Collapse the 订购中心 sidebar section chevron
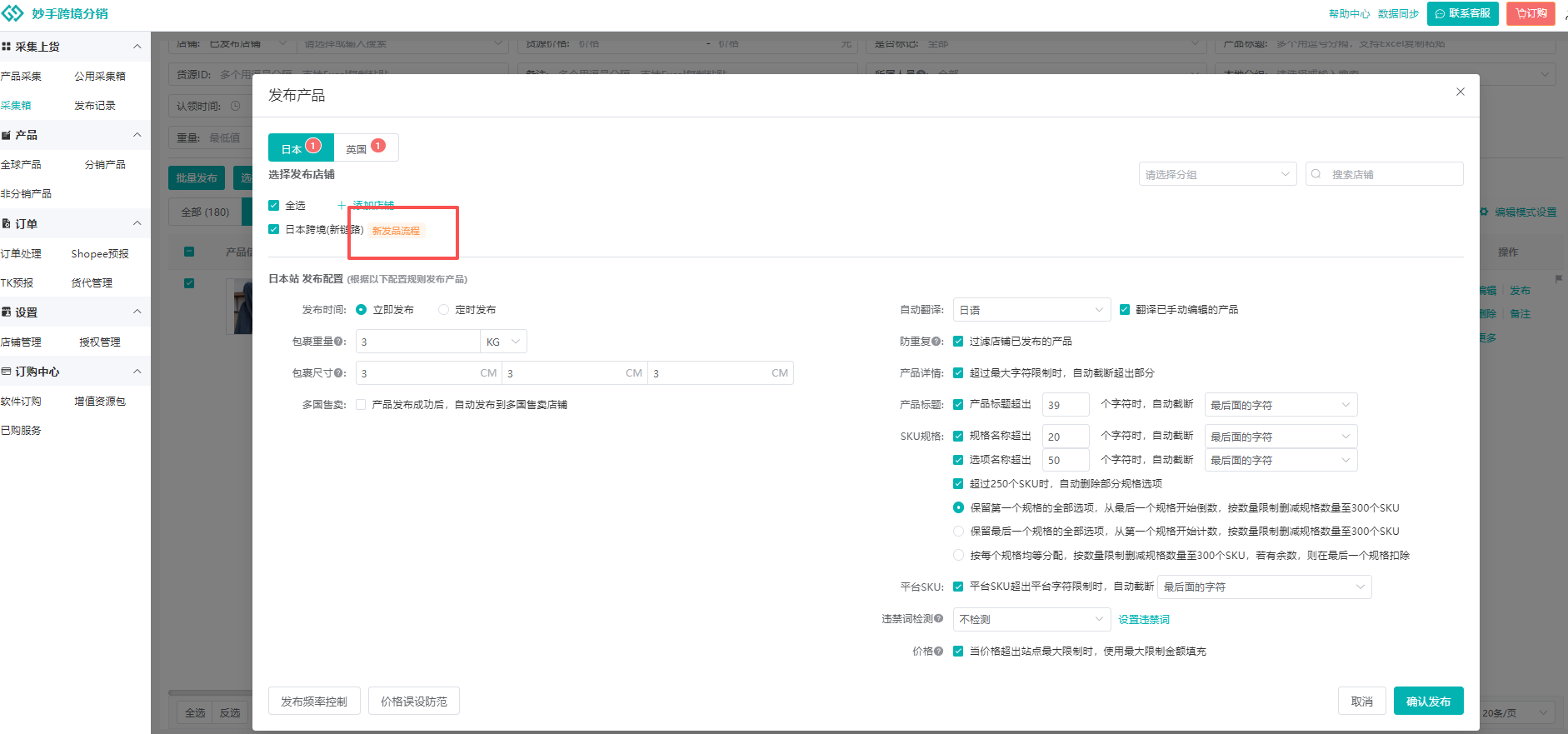 pos(137,372)
